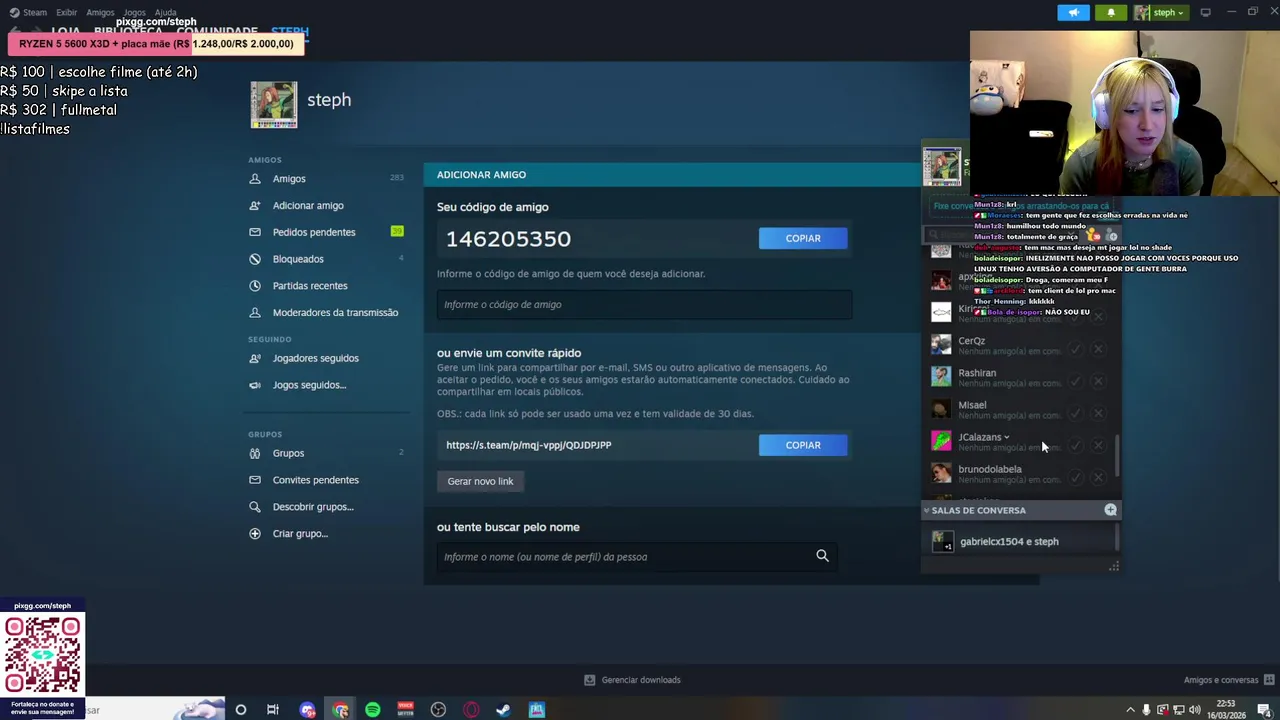Viewport: 1280px width, 720px height.
Task: Open the steph account dropdown in top bar
Action: click(x=1160, y=13)
